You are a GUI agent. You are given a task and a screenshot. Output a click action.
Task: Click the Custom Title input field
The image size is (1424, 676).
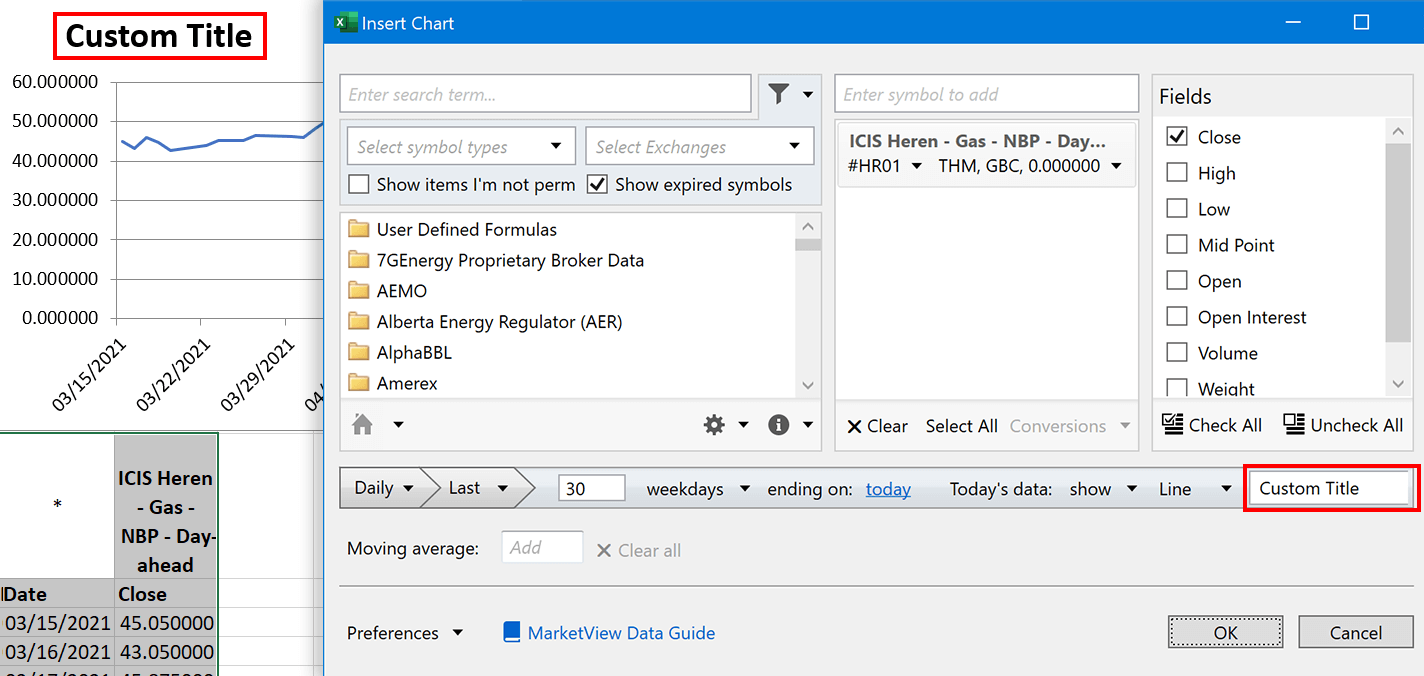click(1330, 489)
